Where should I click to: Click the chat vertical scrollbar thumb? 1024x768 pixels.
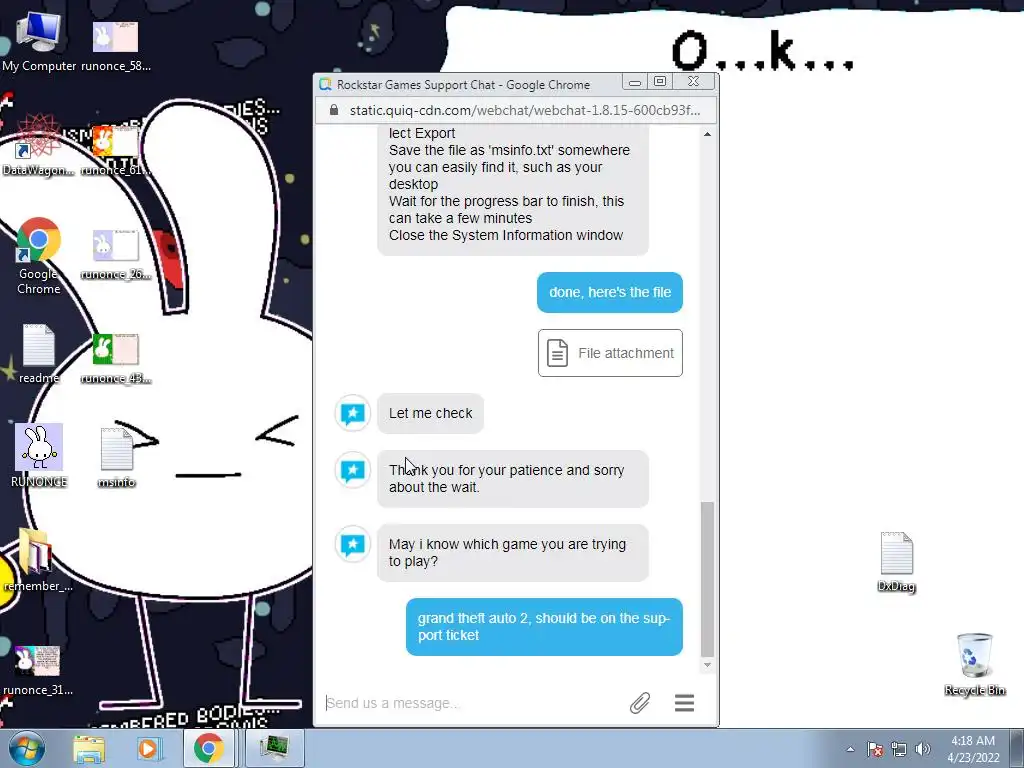(707, 579)
